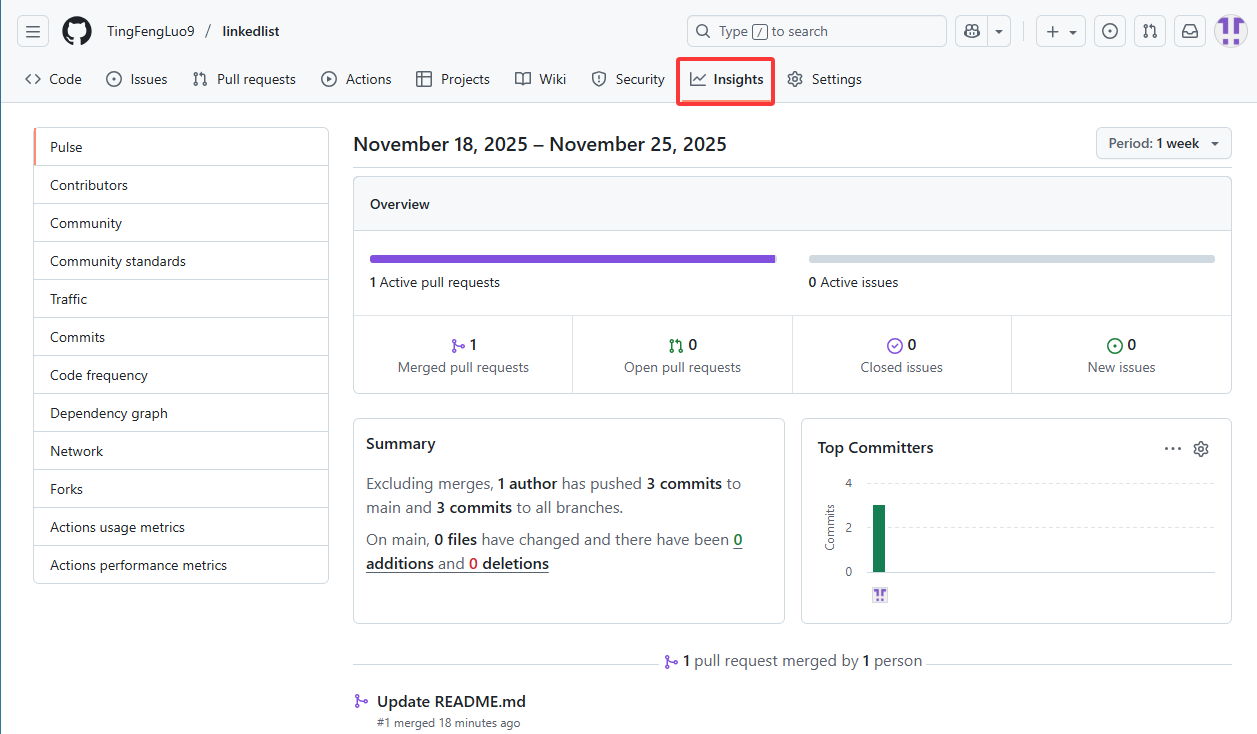Open the issues icon in header
This screenshot has height=734, width=1257.
click(x=1109, y=31)
